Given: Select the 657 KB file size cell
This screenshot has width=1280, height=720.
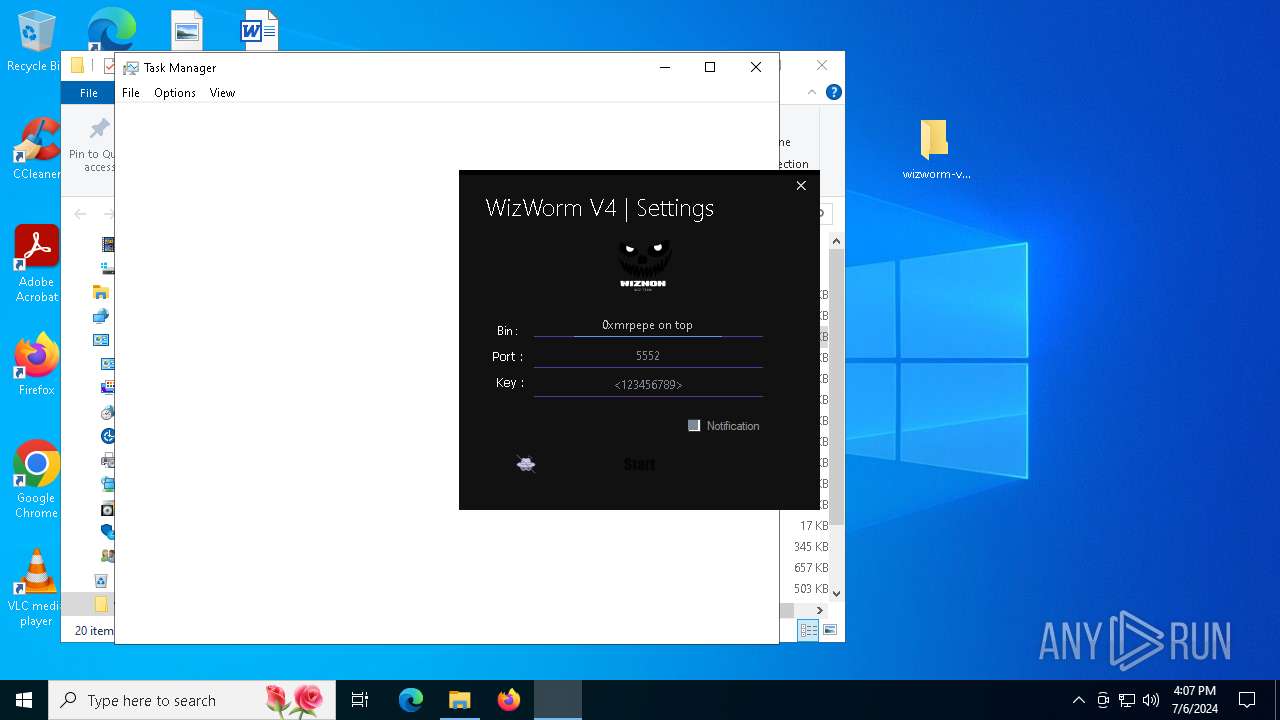Looking at the screenshot, I should 811,568.
